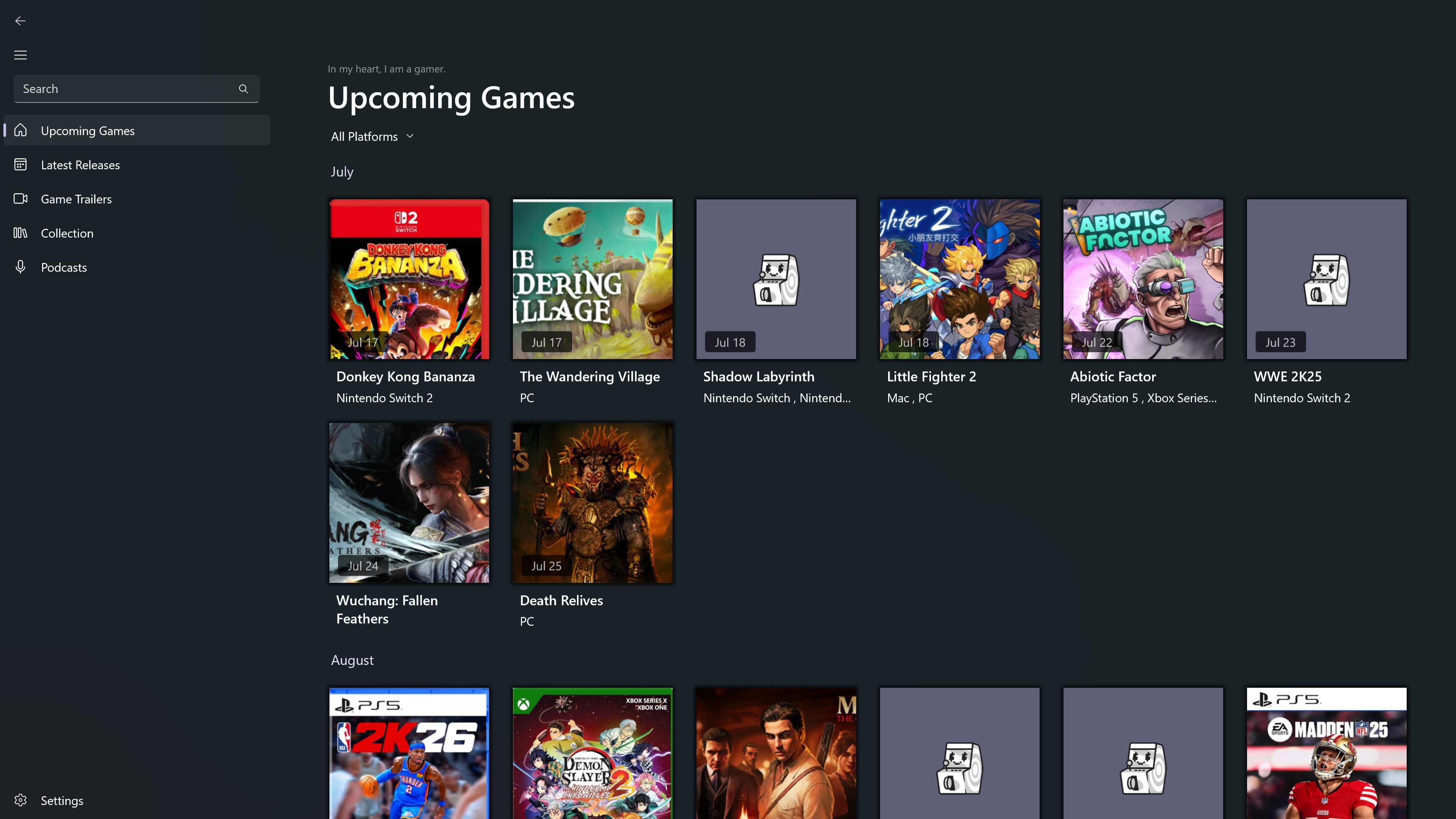
Task: Switch to Podcasts section
Action: pos(137,267)
